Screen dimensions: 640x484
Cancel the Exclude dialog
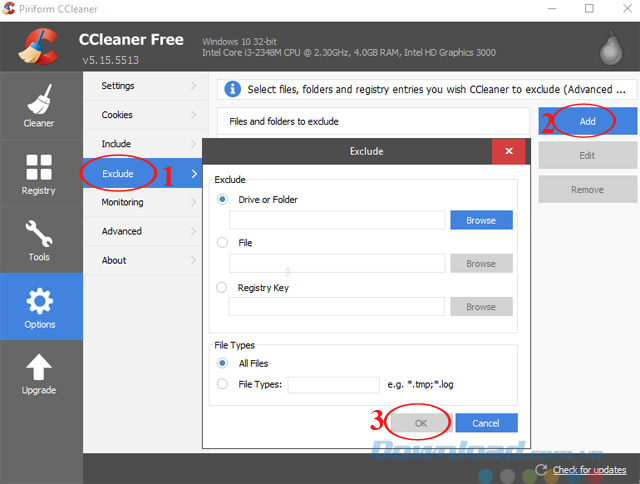pyautogui.click(x=486, y=423)
